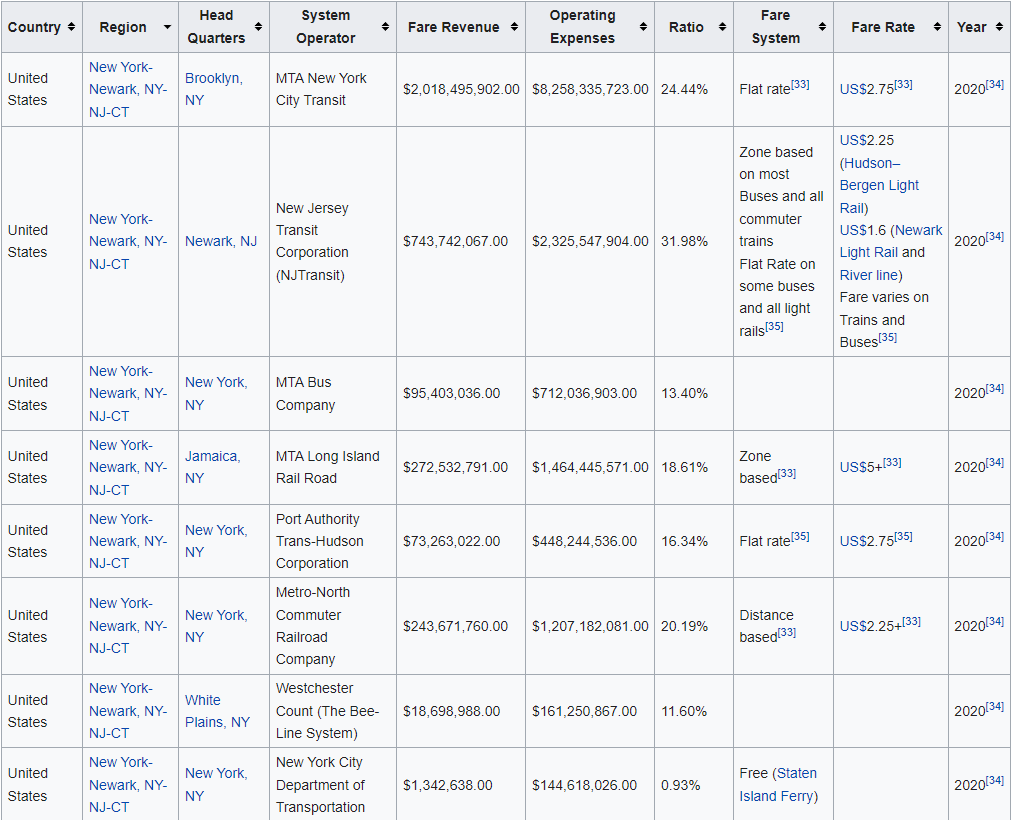Select $2,018,495,902.00 fare revenue cell
The image size is (1012, 820).
pos(461,89)
